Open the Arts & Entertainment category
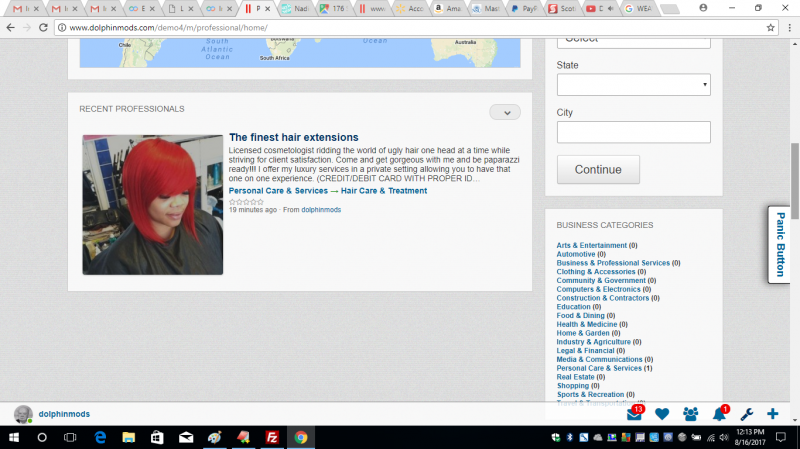Screen dimensions: 800x449 click(x=591, y=245)
